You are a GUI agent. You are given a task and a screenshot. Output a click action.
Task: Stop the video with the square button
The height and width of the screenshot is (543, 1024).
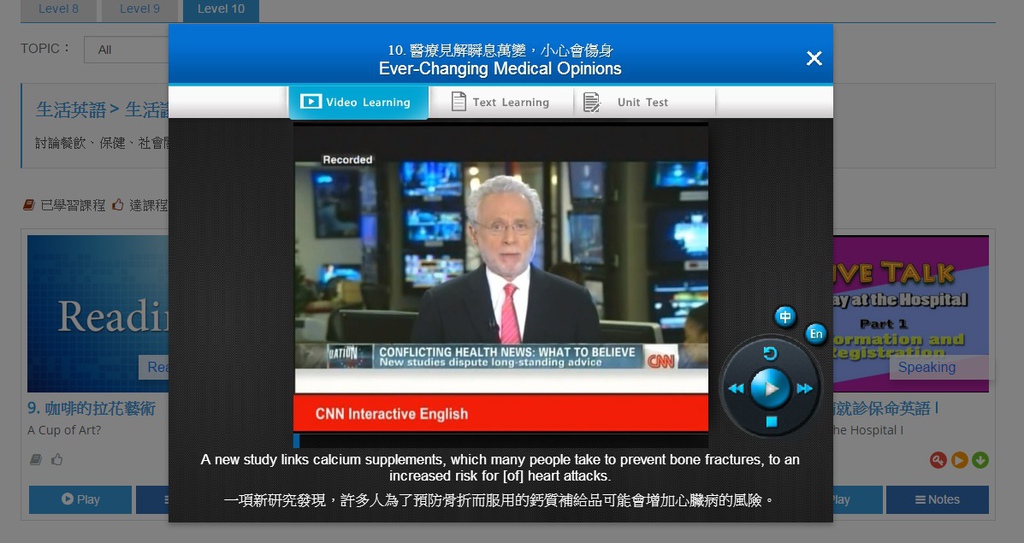tap(771, 421)
